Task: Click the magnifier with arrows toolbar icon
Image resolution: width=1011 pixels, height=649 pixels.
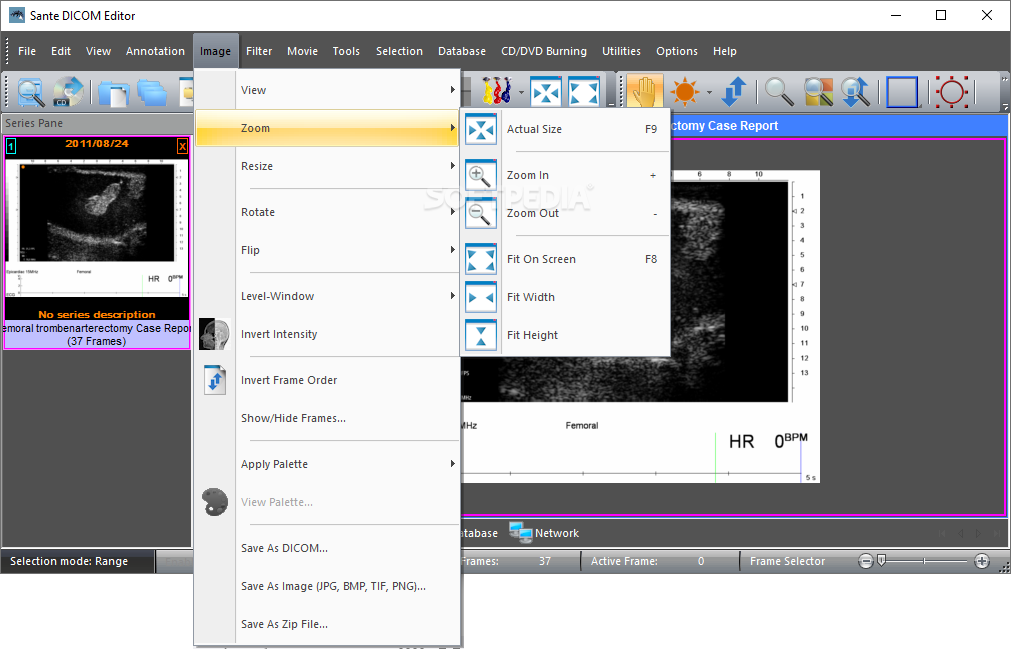Action: click(x=856, y=92)
